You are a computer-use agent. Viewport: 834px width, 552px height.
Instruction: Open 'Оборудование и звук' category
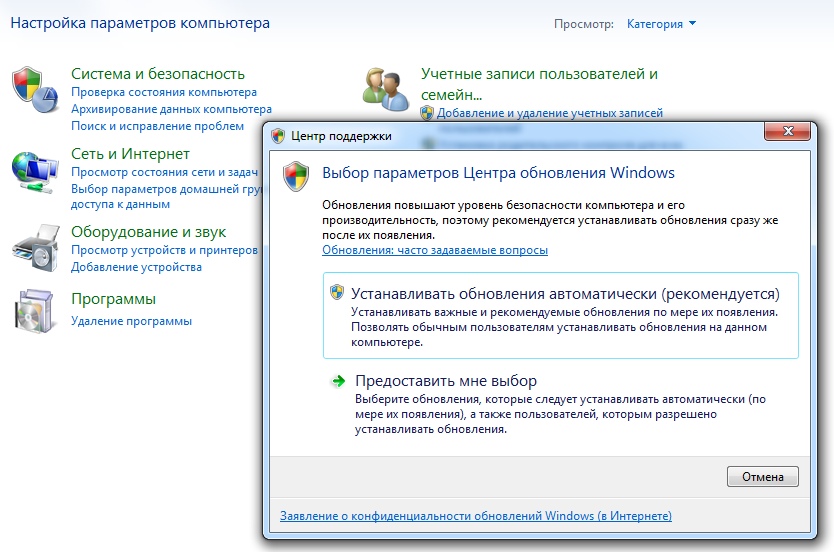[148, 232]
